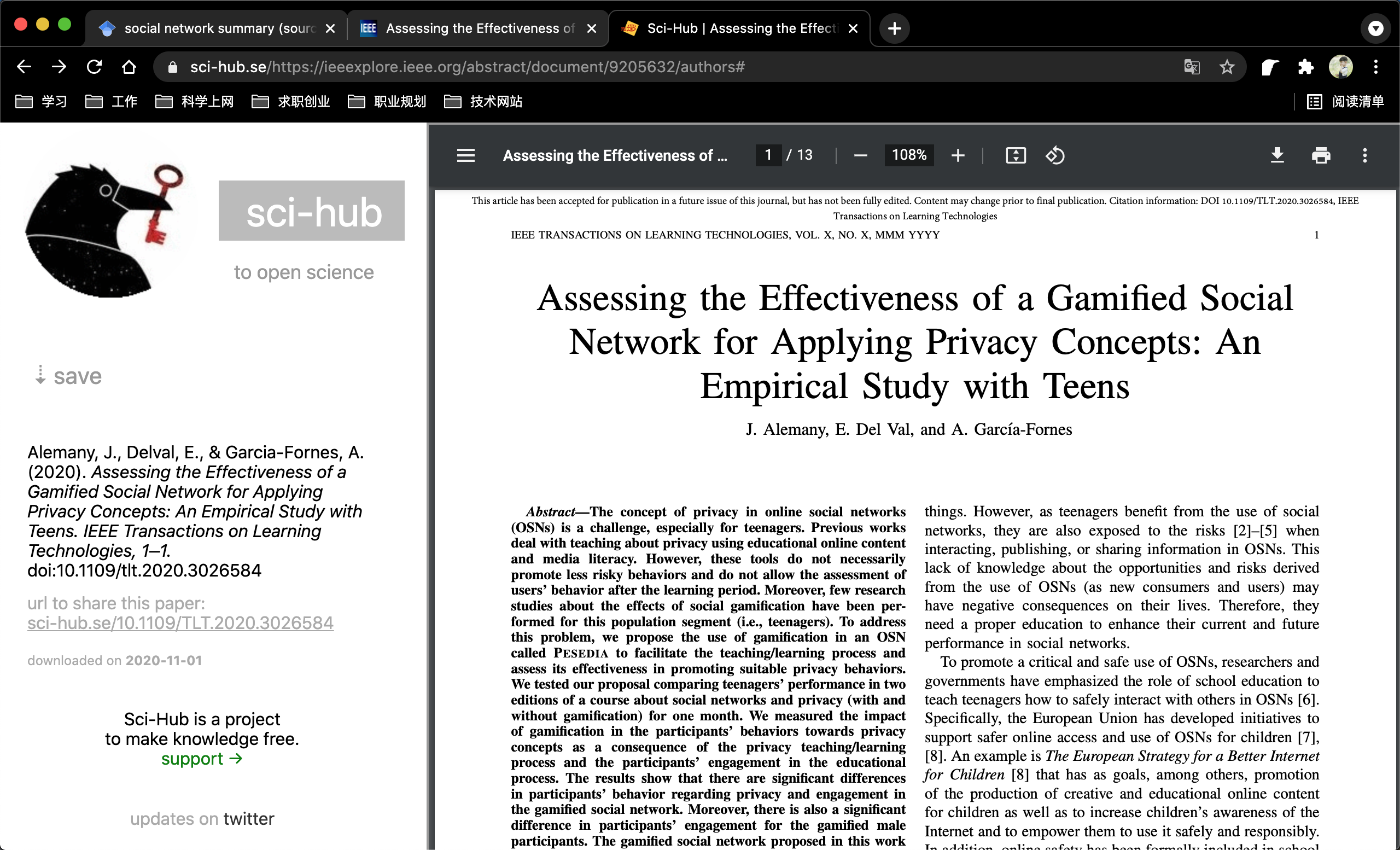The image size is (1400, 850).
Task: Open the 技术网站 bookmark folder
Action: pos(483,102)
